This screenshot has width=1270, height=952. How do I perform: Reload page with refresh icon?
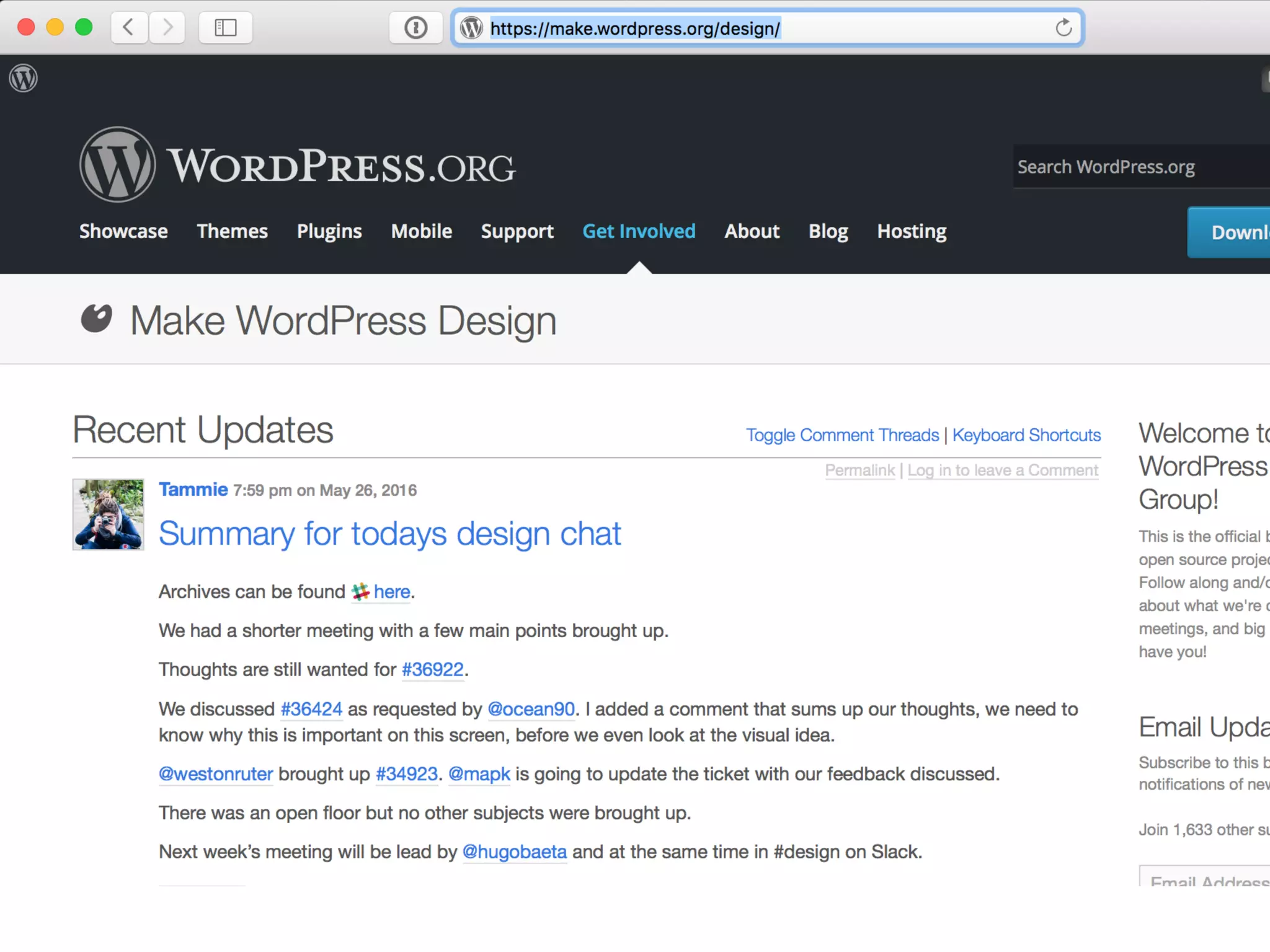[x=1063, y=28]
